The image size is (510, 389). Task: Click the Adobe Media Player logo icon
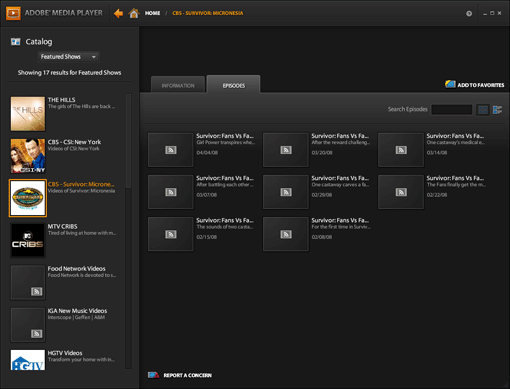(x=13, y=13)
